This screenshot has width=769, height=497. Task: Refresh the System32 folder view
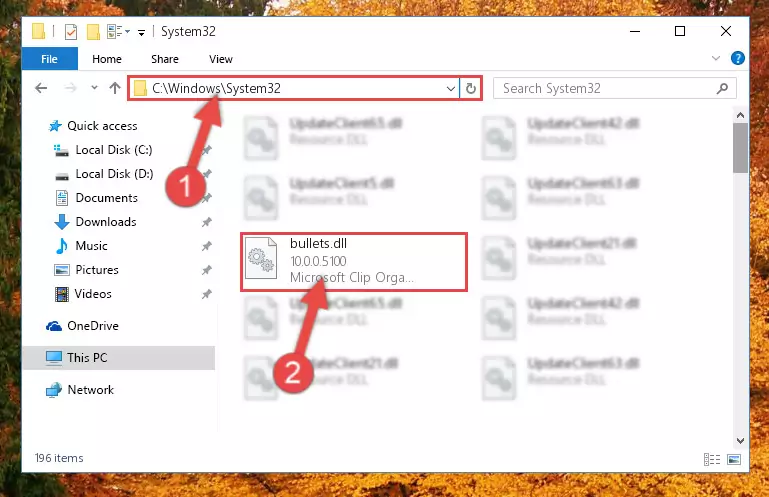tap(471, 89)
